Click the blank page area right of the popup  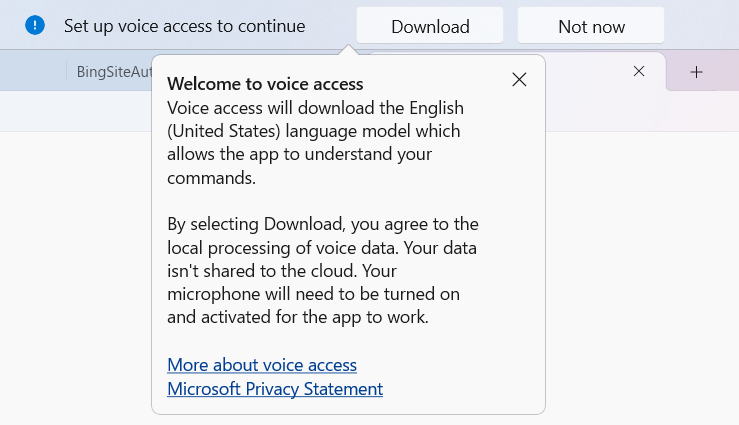tap(642, 278)
